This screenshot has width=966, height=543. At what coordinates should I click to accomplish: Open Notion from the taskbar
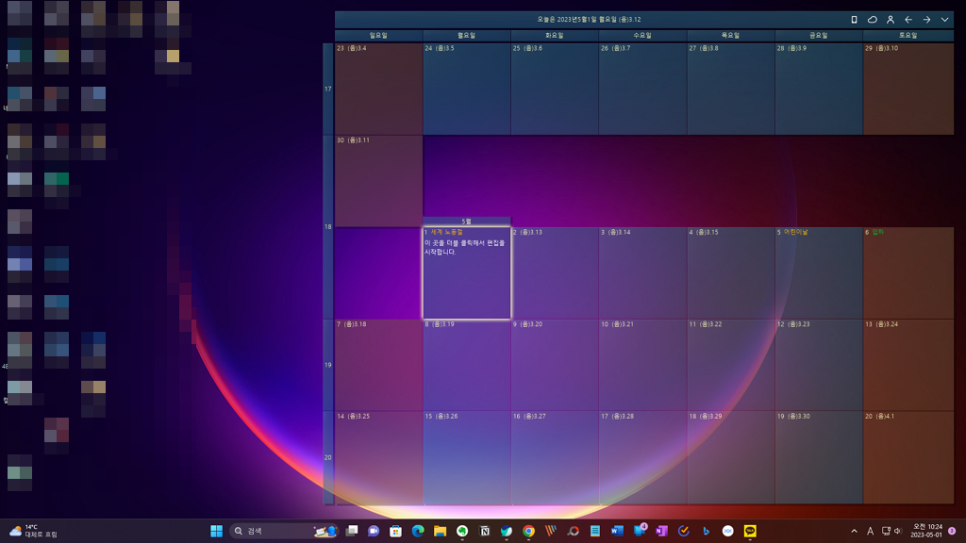(x=484, y=531)
